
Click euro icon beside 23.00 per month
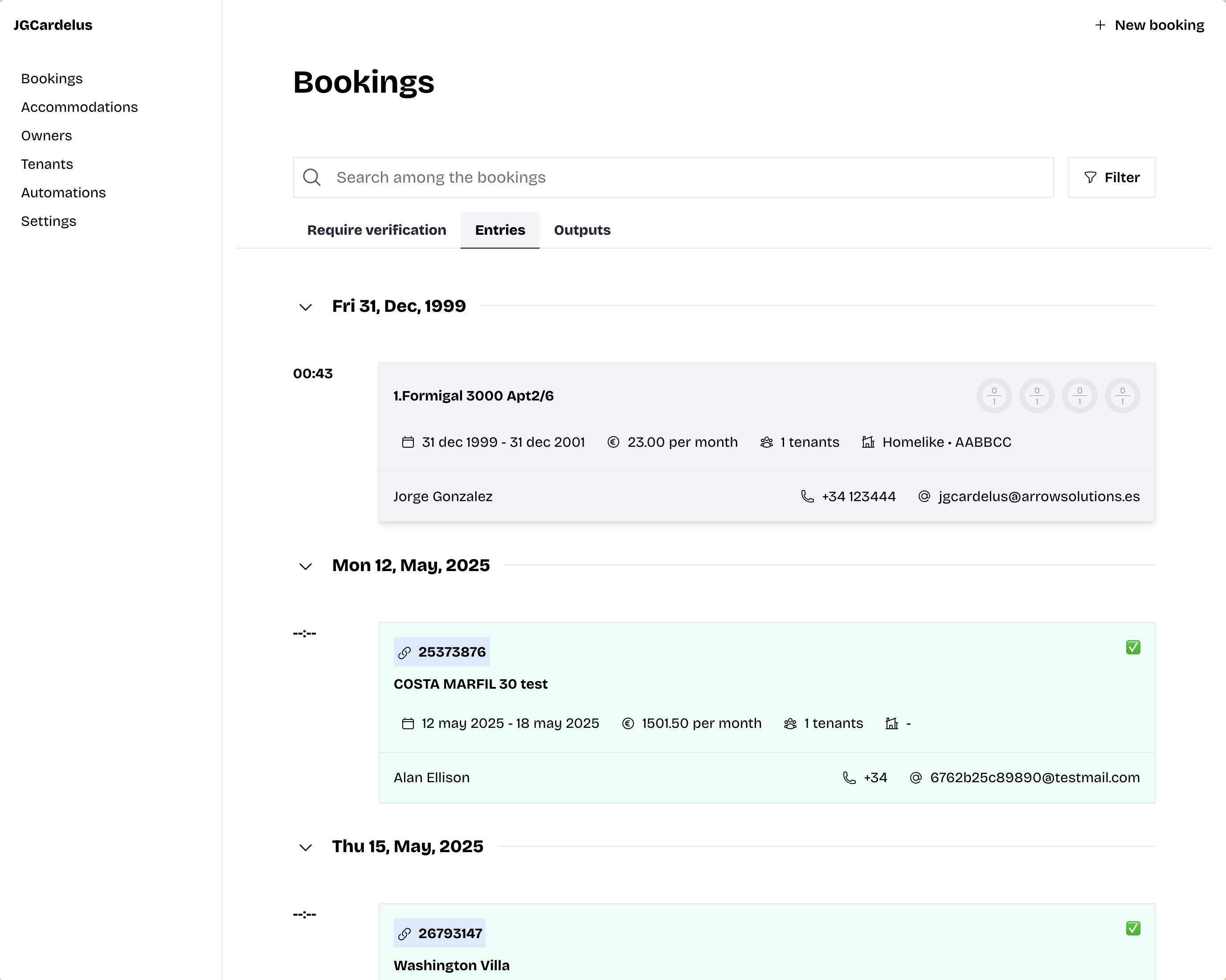tap(613, 442)
